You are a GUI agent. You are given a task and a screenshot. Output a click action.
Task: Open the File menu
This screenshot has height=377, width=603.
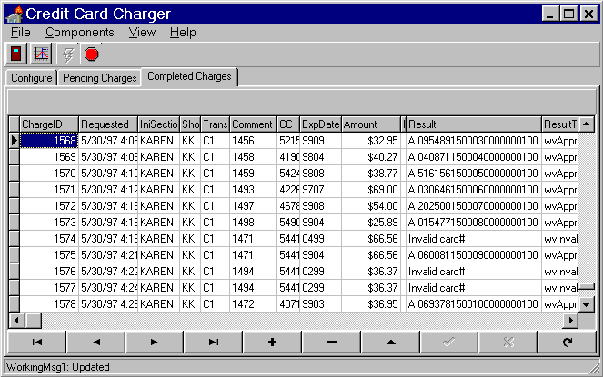tap(20, 32)
